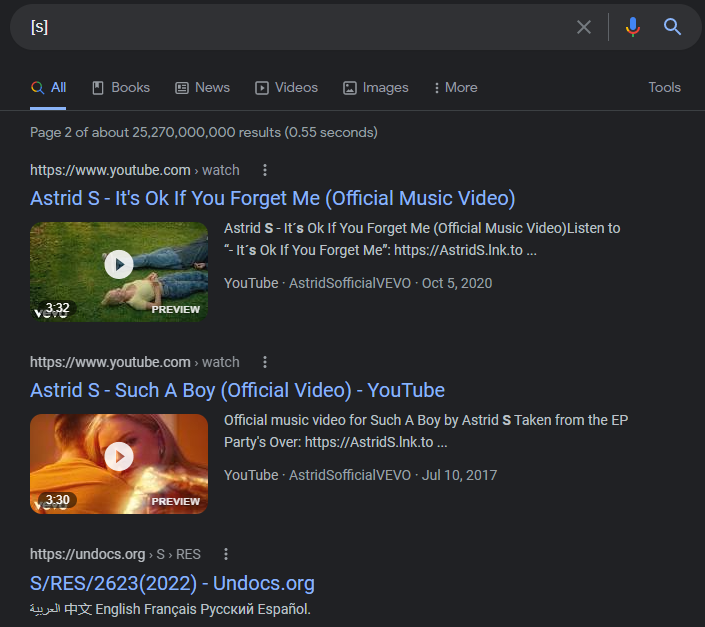Open three-dot menu for undocs.org result
Viewport: 705px width, 627px height.
[x=226, y=554]
